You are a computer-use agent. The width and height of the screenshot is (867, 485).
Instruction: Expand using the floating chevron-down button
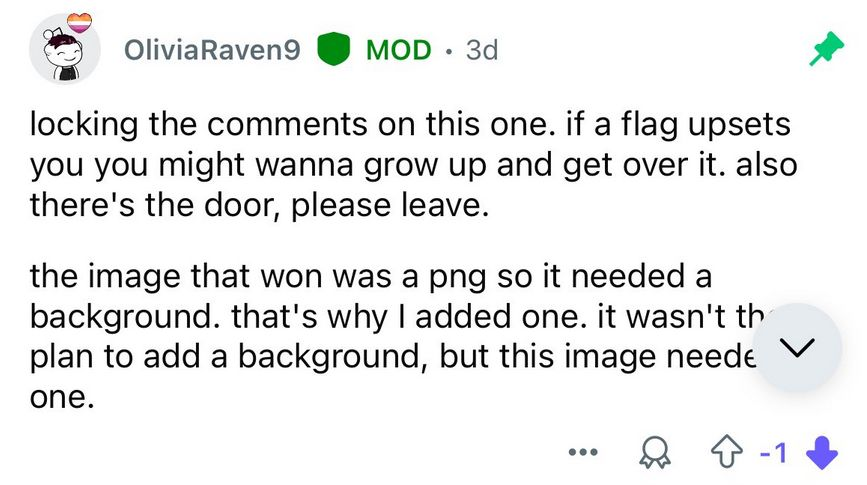point(797,347)
